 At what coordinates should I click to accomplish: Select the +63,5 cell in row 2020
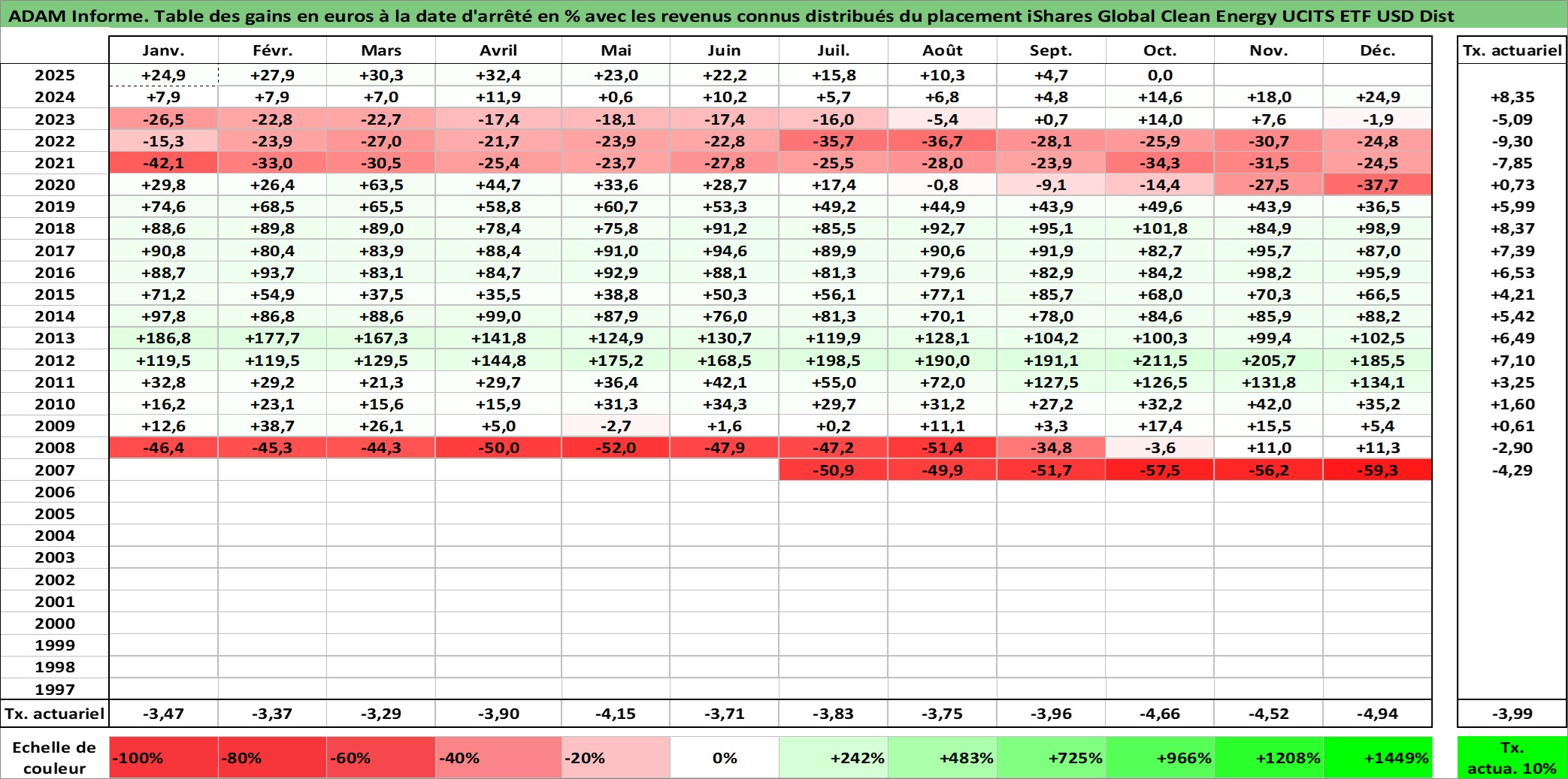tap(381, 185)
